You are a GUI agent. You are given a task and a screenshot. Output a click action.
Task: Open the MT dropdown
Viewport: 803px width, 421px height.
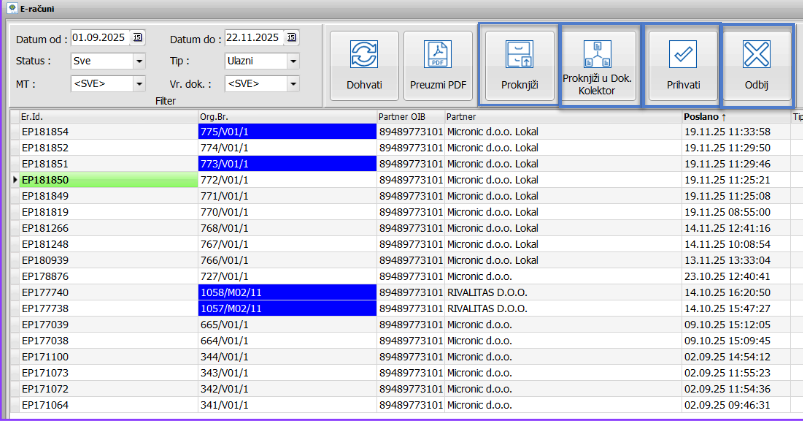tap(138, 83)
